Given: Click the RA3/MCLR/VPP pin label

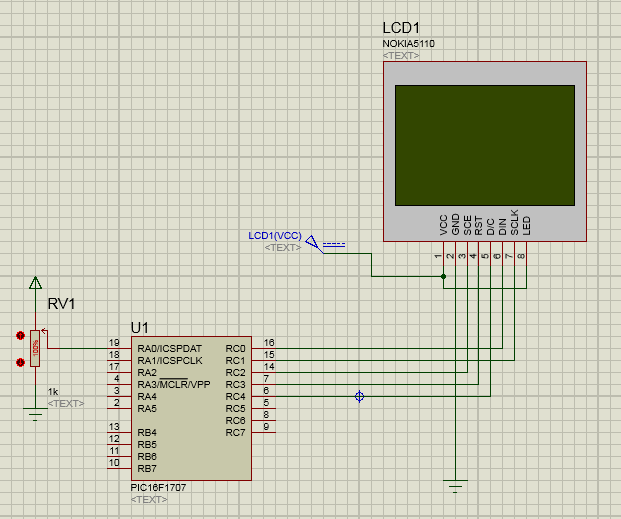Looking at the screenshot, I should pos(174,384).
